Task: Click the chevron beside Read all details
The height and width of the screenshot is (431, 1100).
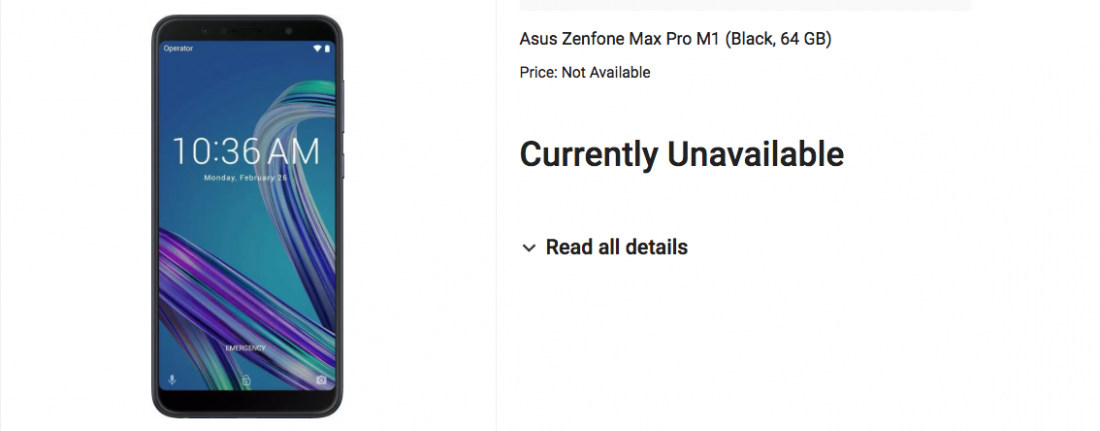Action: (x=529, y=248)
